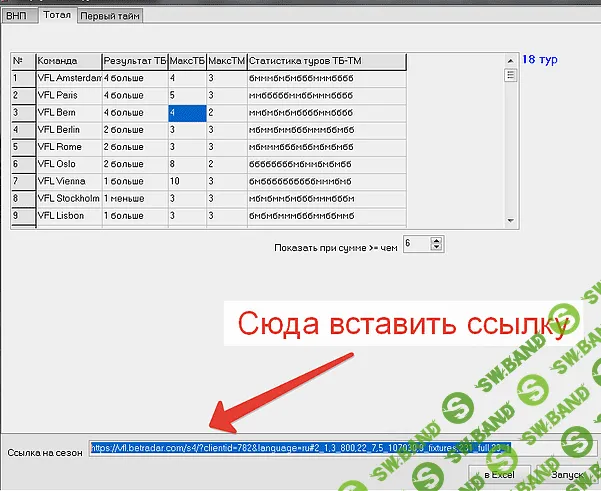Click Статистика туров ТБ-ТМ column header
This screenshot has height=491, width=601.
click(327, 61)
